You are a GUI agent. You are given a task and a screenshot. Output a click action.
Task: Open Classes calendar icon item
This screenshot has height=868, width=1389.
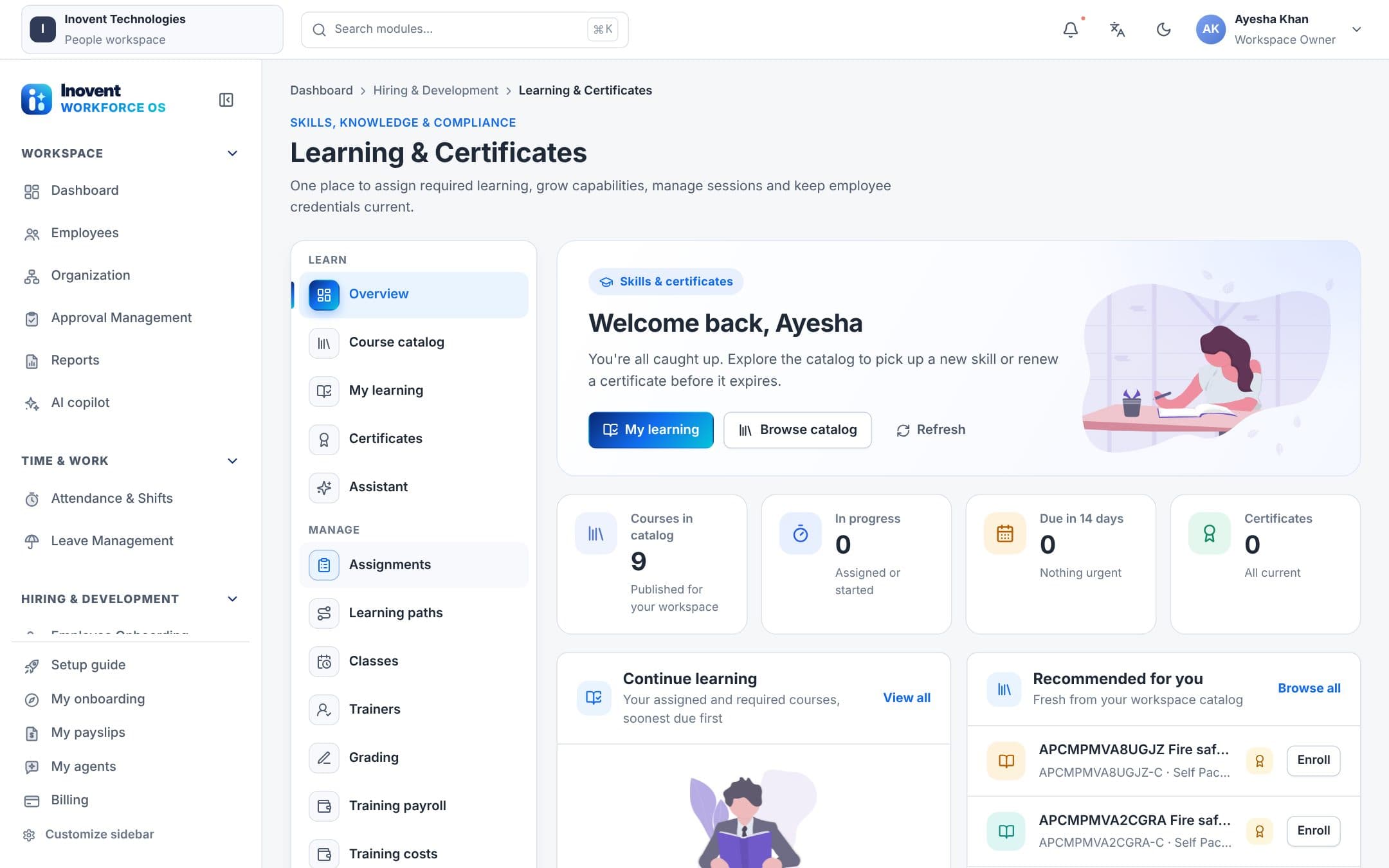323,662
